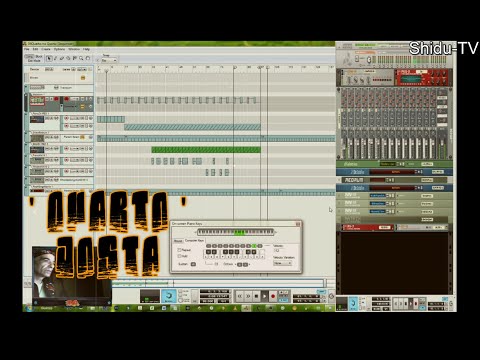Click the blue metronome click button in the transport
480x360 pixels.
pos(169,296)
